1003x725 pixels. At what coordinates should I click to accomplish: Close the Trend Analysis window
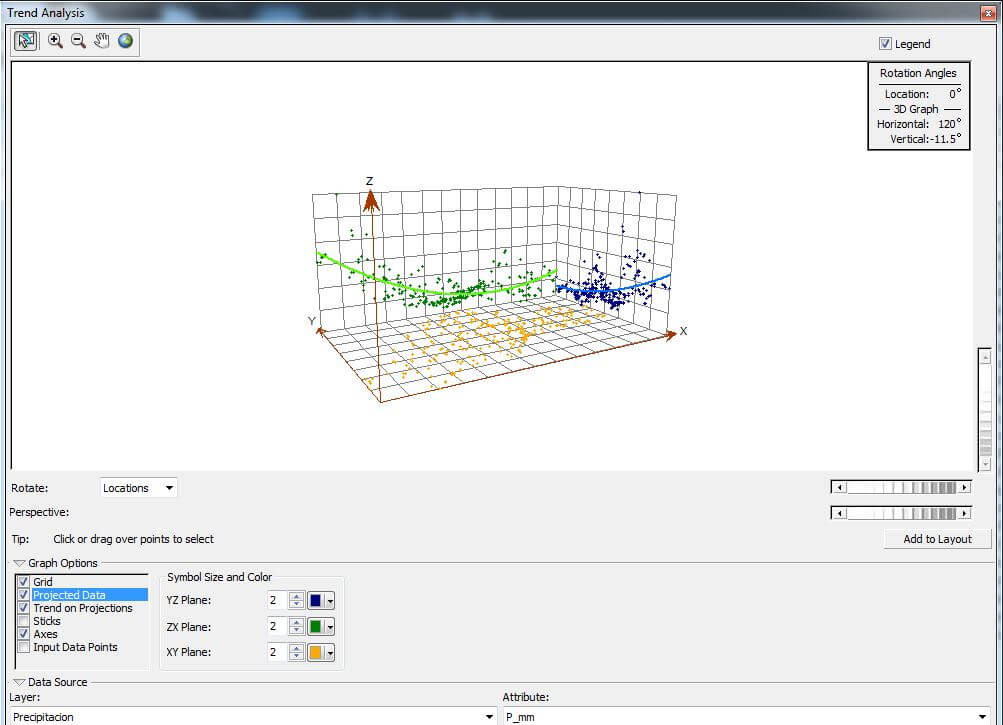click(x=989, y=12)
